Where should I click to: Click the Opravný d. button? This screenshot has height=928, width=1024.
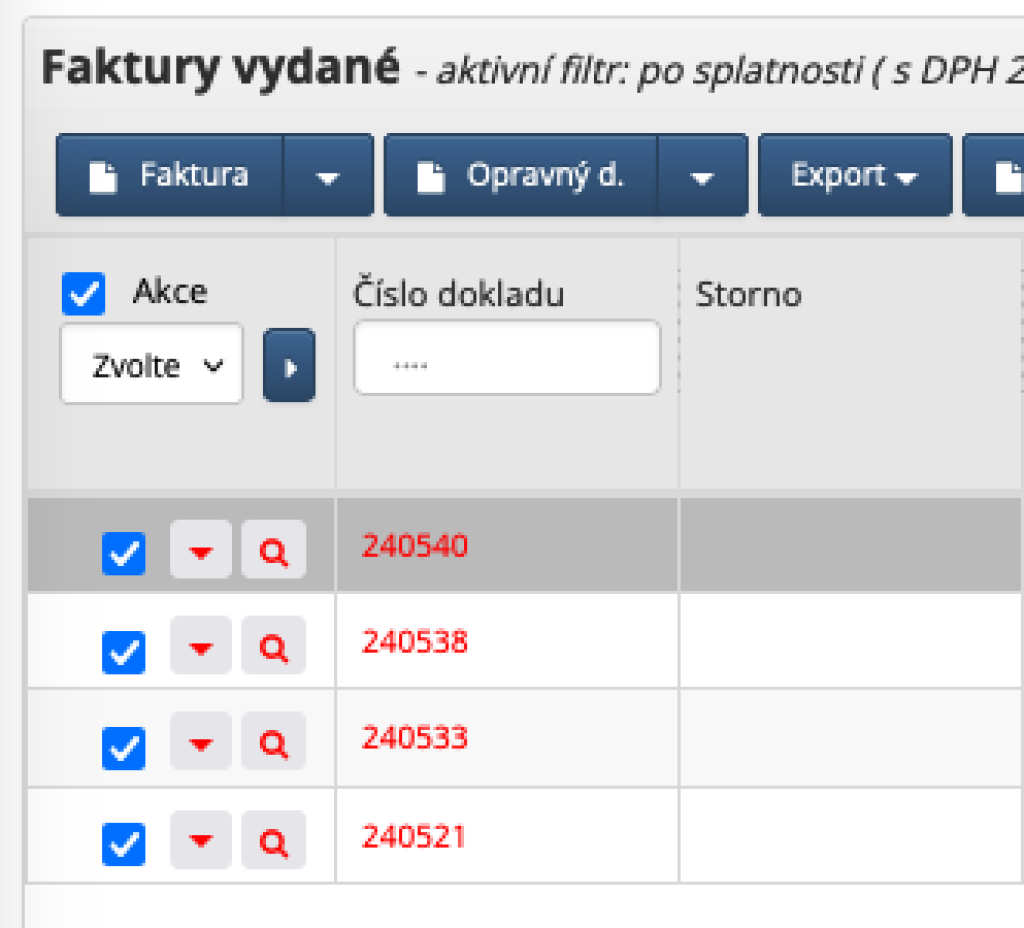[521, 176]
